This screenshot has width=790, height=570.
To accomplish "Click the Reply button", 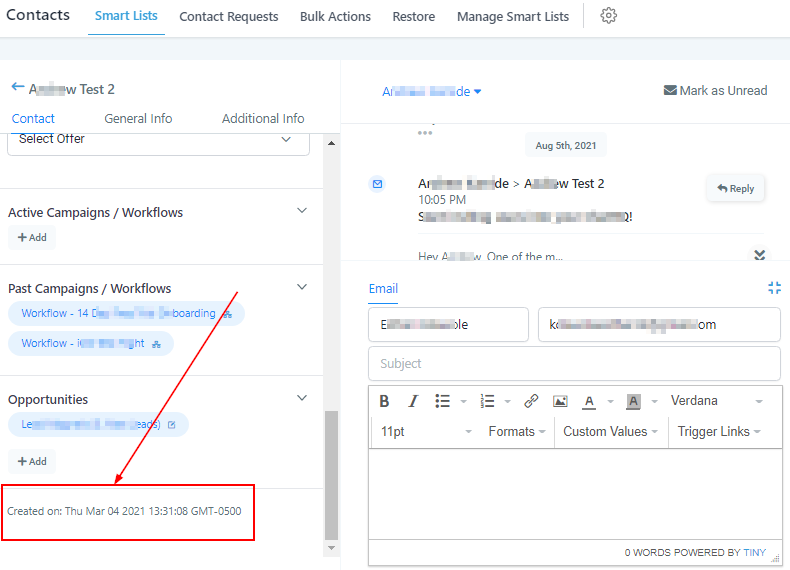I will (735, 188).
